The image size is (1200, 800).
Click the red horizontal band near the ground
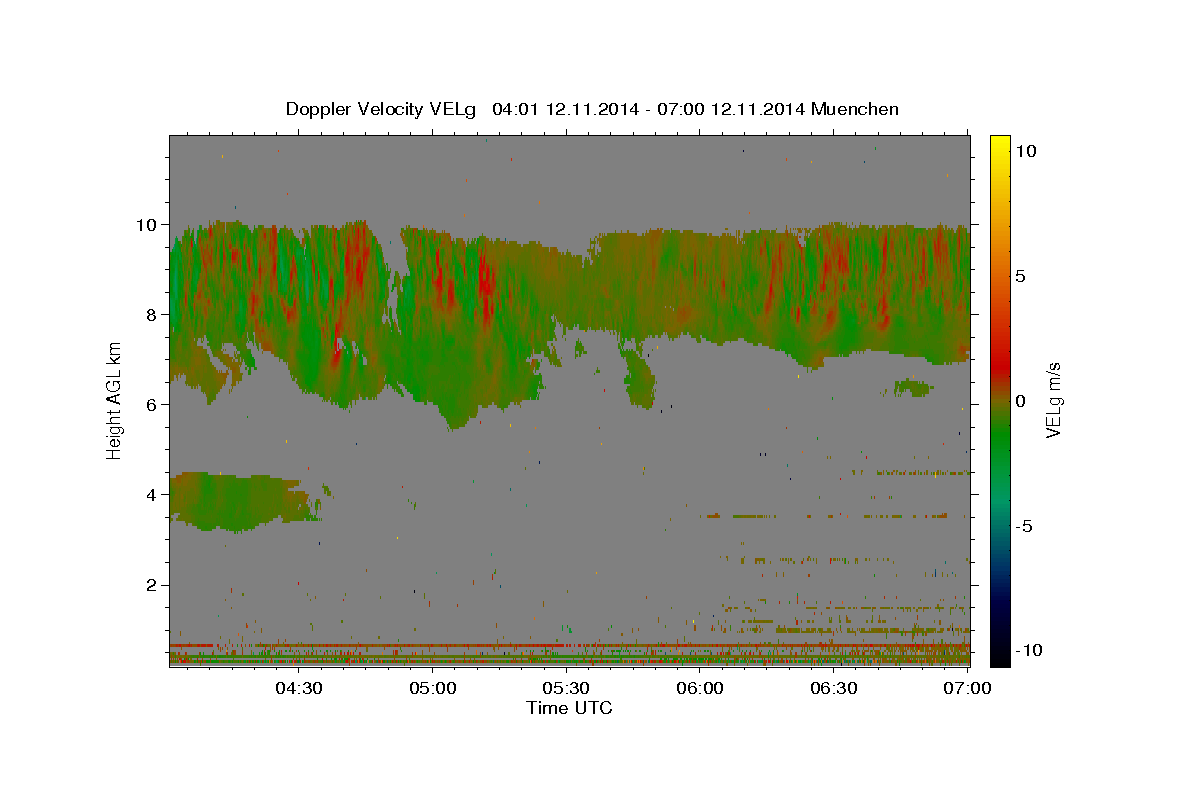tap(568, 645)
